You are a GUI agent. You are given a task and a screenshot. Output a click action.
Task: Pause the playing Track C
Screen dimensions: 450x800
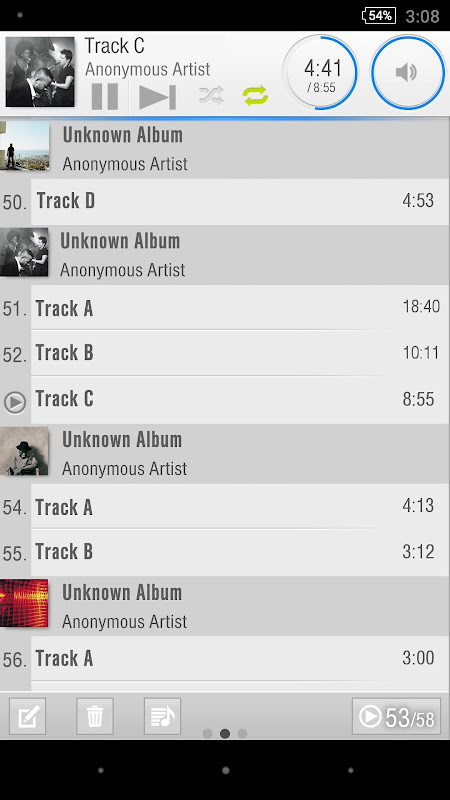tap(105, 96)
